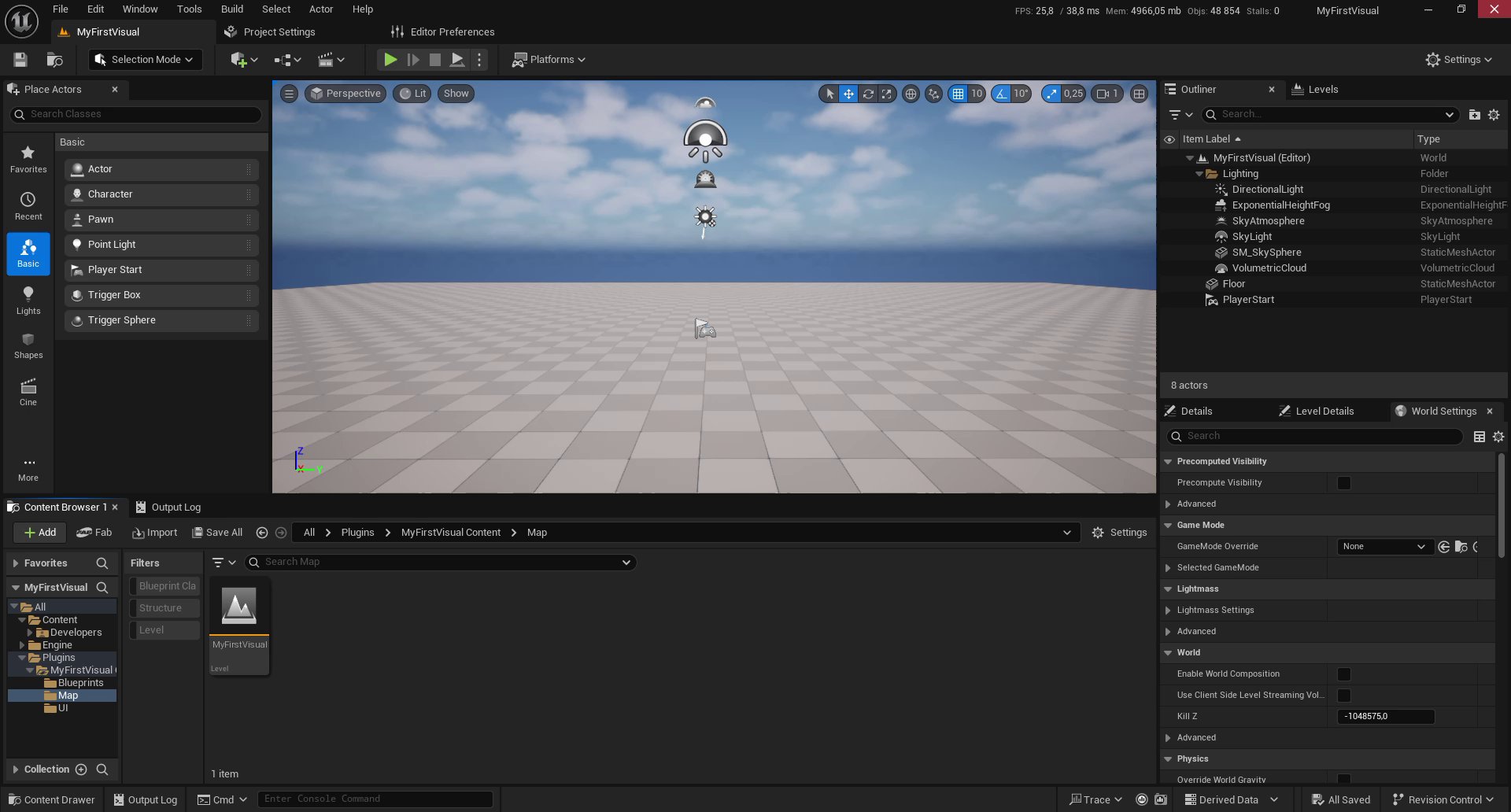1511x812 pixels.
Task: Open the play options three-dot menu
Action: coord(478,60)
